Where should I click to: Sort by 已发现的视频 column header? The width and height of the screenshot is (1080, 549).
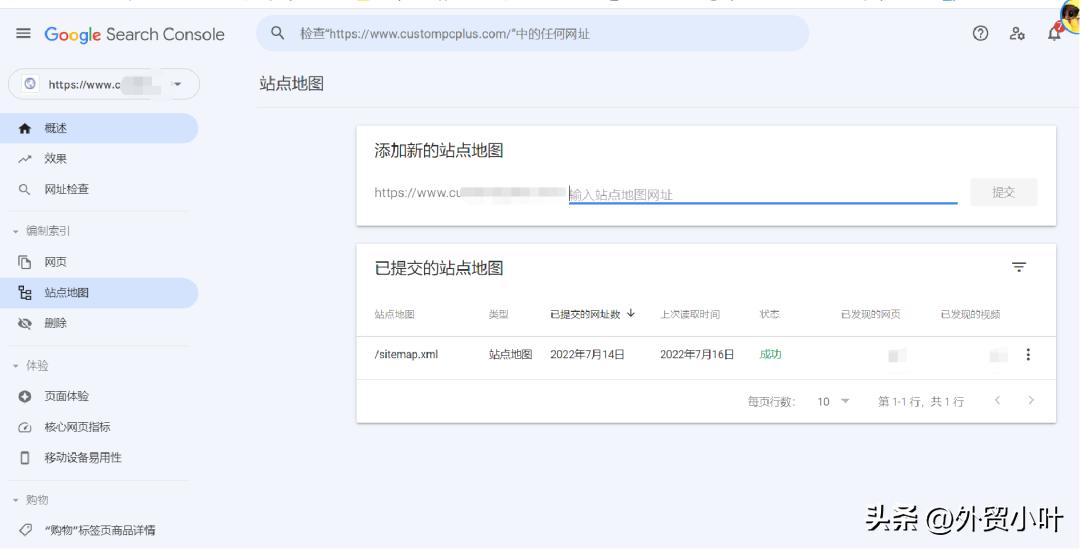click(x=970, y=314)
